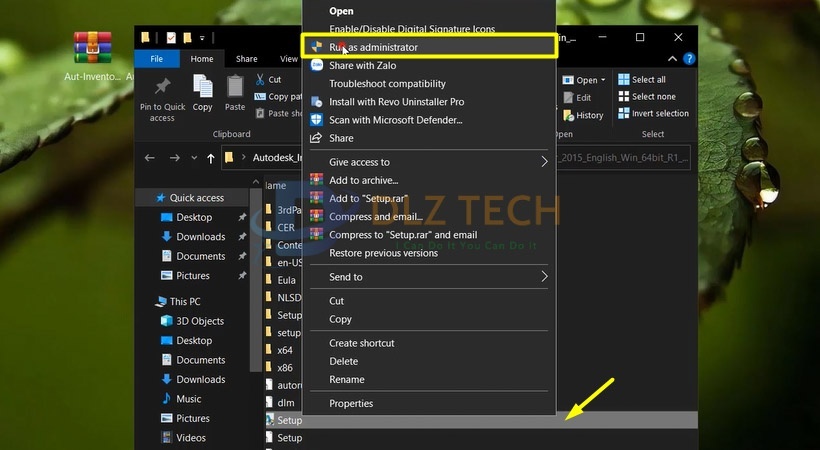Click the Cut scissors icon
The width and height of the screenshot is (820, 450).
260,80
